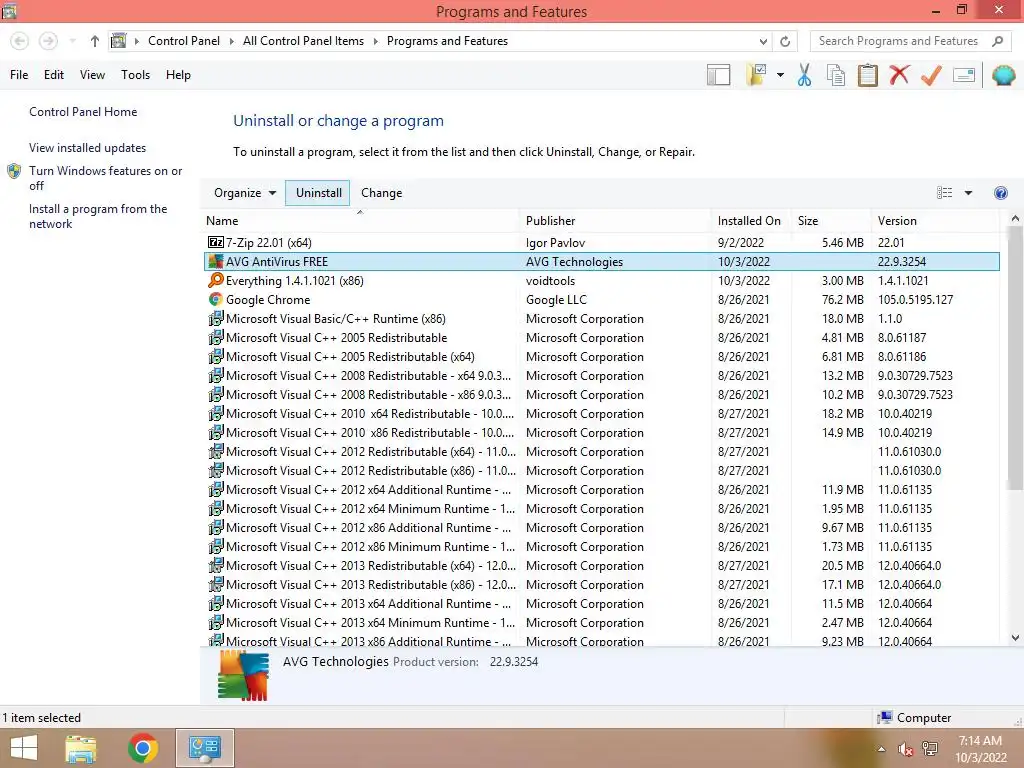Open the folder options dropdown arrow
This screenshot has height=768, width=1024.
[x=780, y=75]
